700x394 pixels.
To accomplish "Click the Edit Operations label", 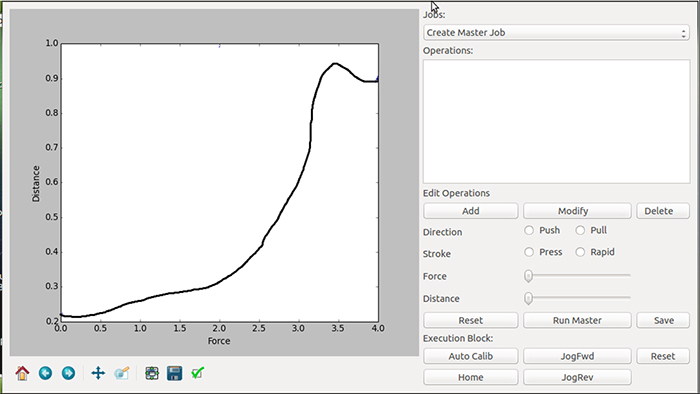I will (x=456, y=193).
